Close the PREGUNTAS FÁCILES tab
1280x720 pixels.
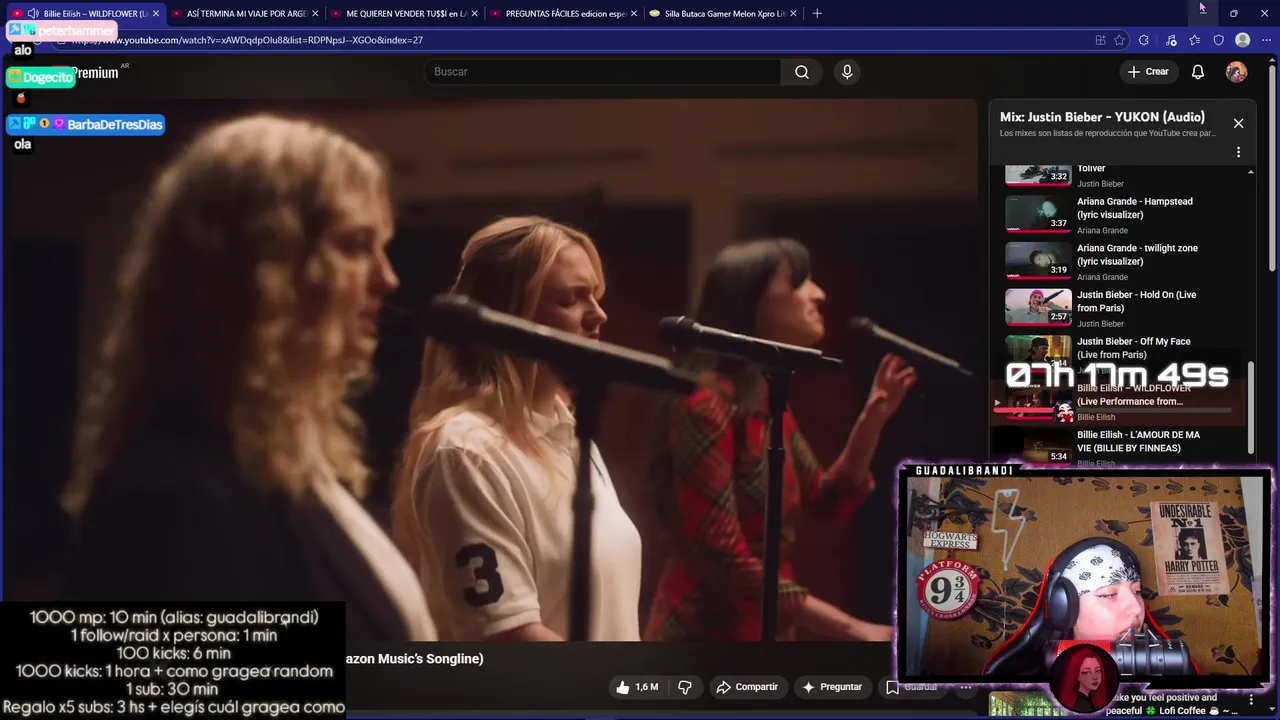pyautogui.click(x=634, y=13)
